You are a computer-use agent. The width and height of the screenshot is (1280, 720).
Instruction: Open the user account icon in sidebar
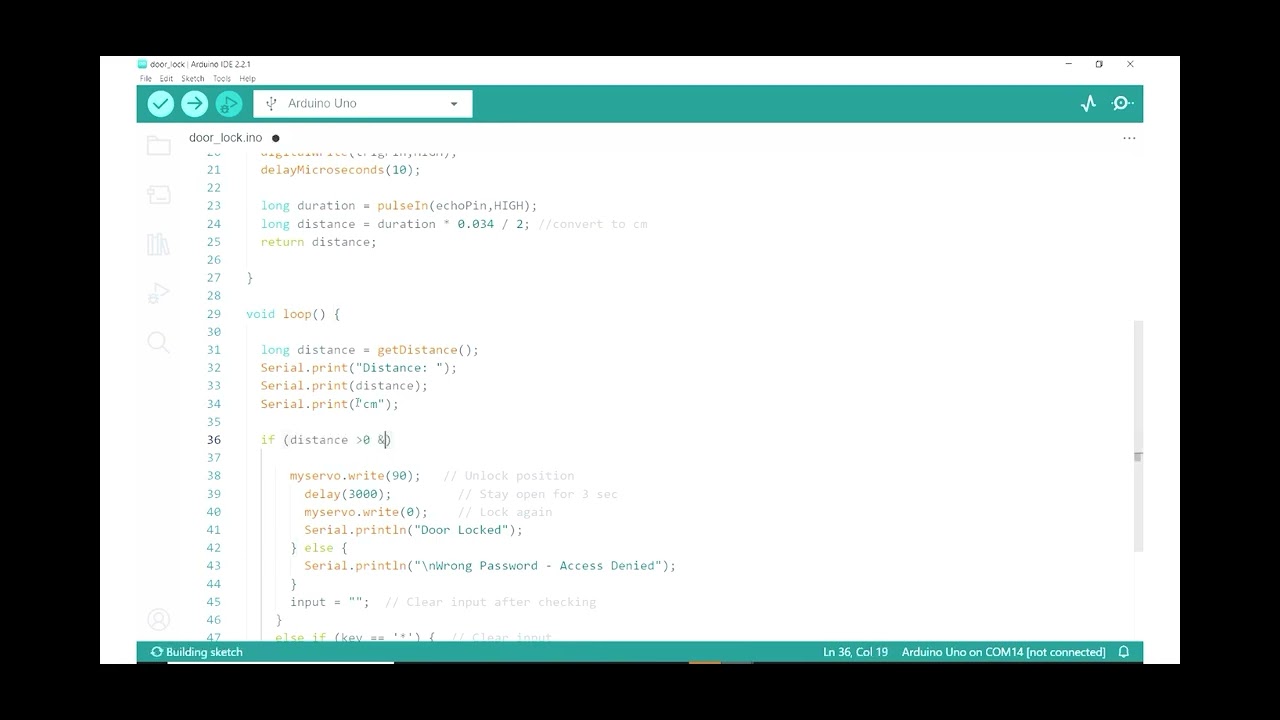point(158,619)
